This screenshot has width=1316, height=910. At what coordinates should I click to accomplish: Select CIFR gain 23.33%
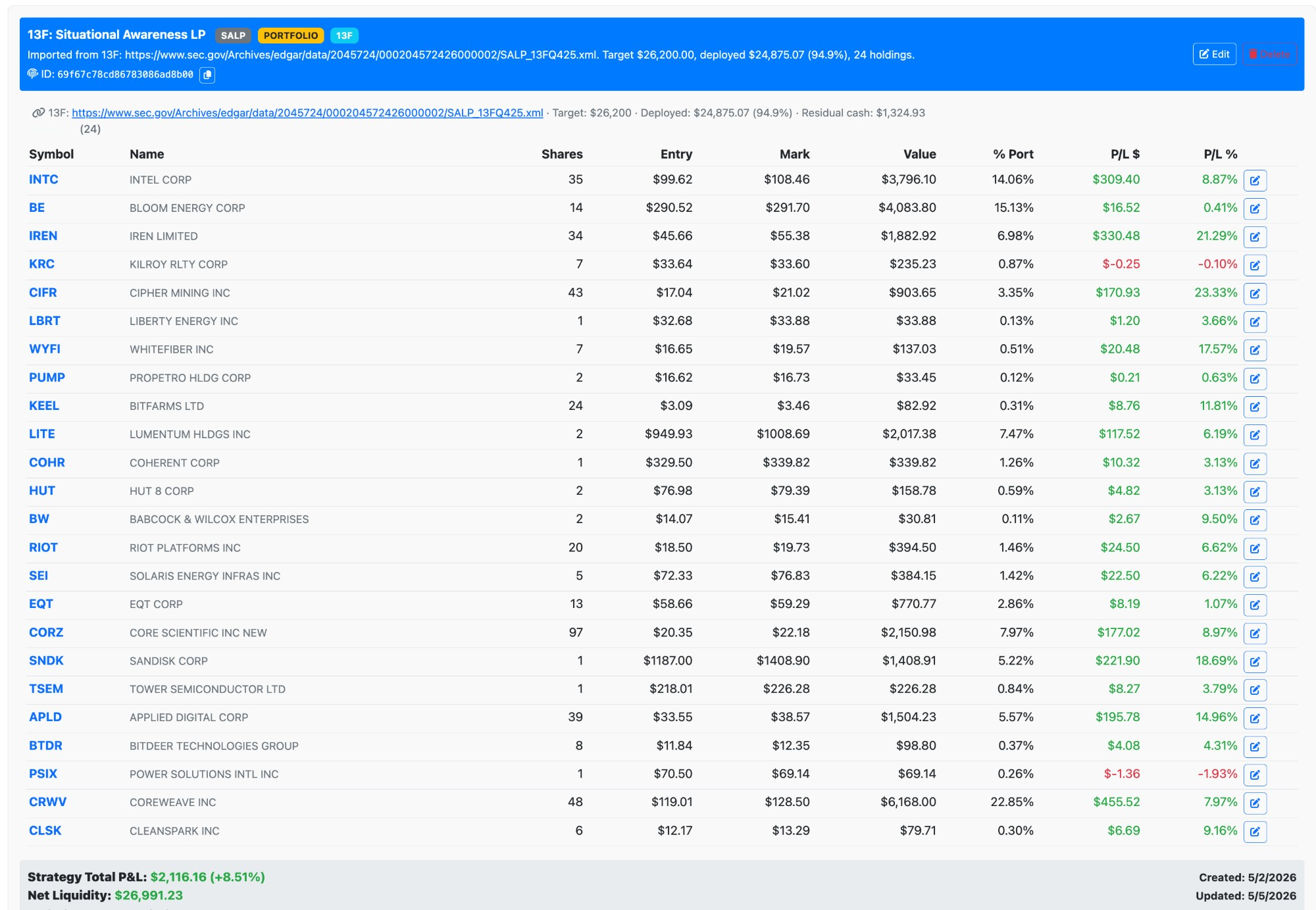pyautogui.click(x=1216, y=292)
